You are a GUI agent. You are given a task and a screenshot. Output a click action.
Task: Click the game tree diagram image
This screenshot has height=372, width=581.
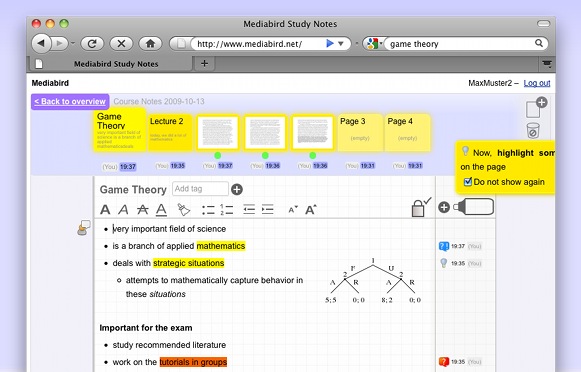pyautogui.click(x=373, y=280)
